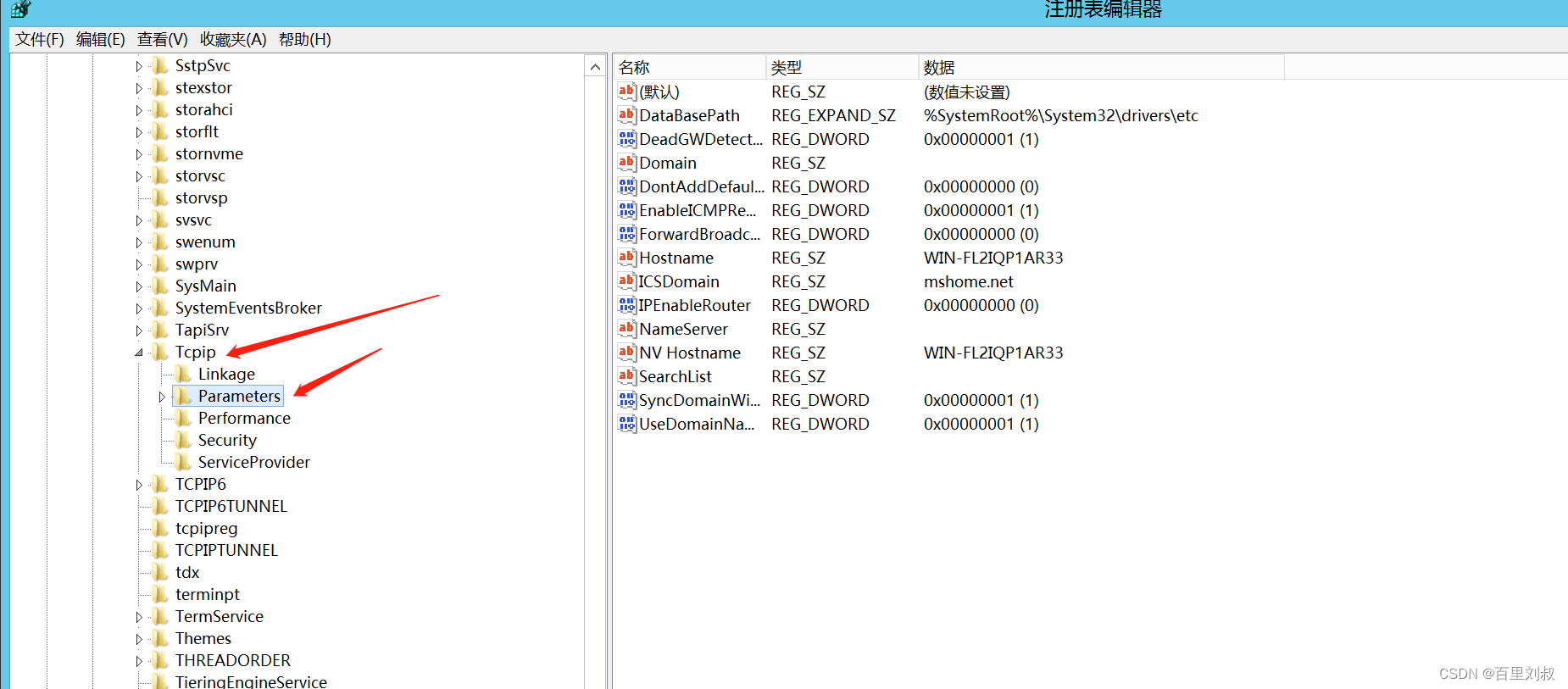Expand the Parameters tree node

pyautogui.click(x=162, y=397)
